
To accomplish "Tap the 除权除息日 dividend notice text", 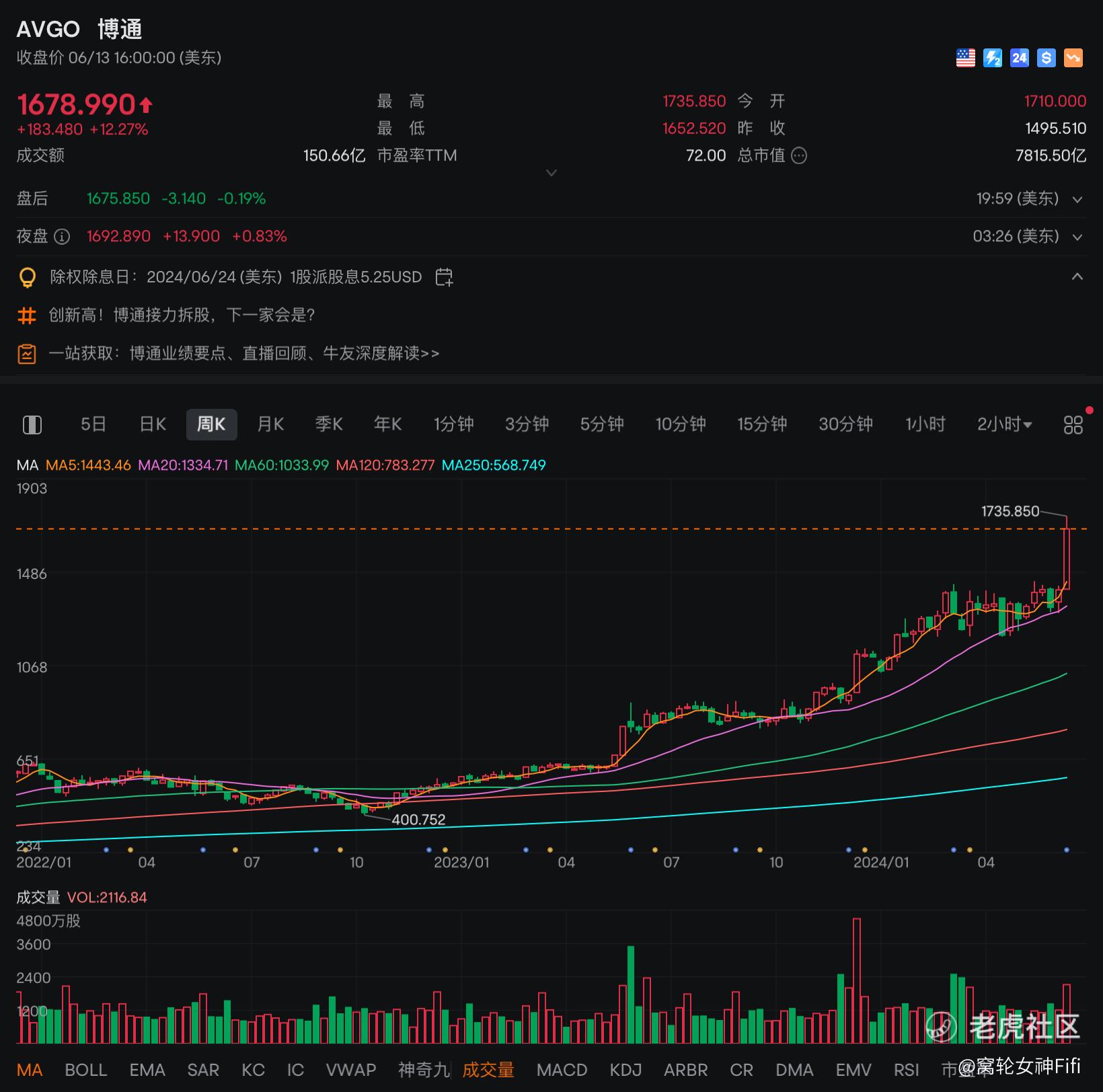I will (236, 277).
